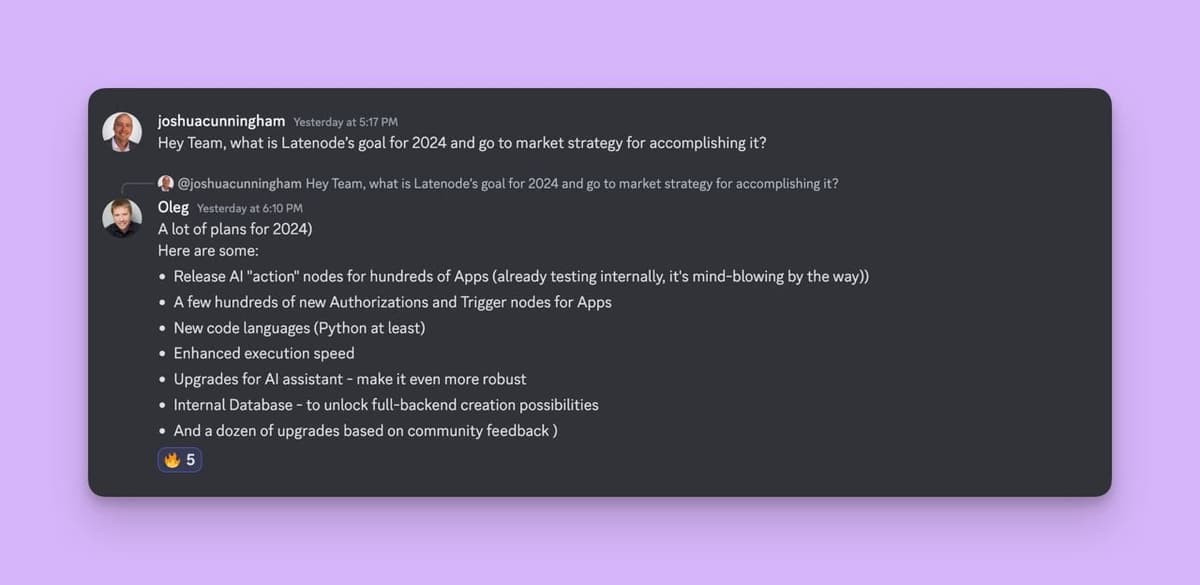The width and height of the screenshot is (1200, 585).
Task: Click the "Yesterday at 5:17 PM" timestamp
Action: point(345,122)
